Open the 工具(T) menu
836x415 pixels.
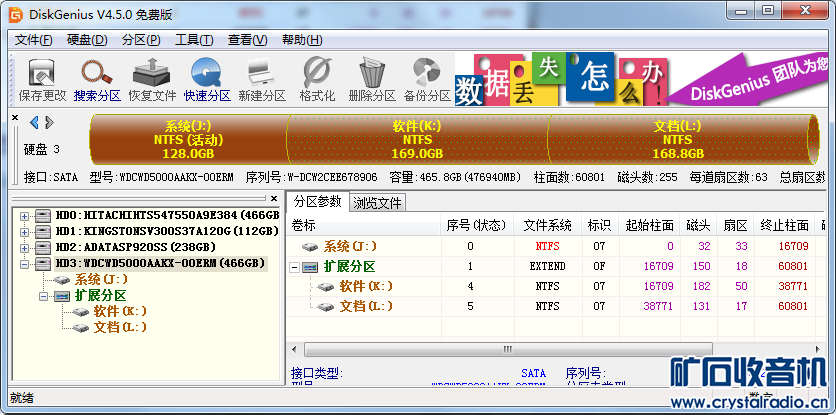pos(194,40)
